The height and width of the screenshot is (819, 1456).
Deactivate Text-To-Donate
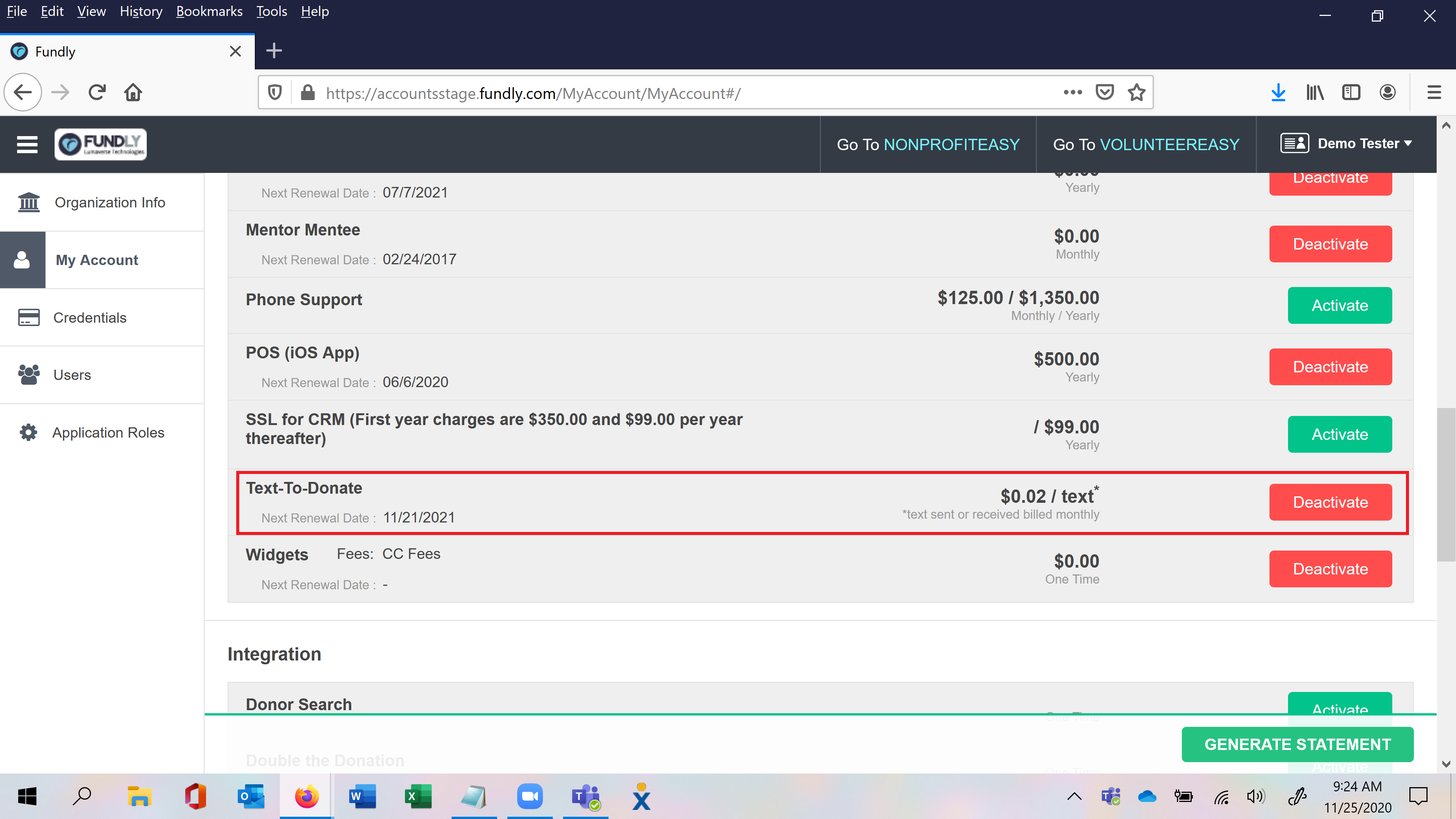(1330, 502)
